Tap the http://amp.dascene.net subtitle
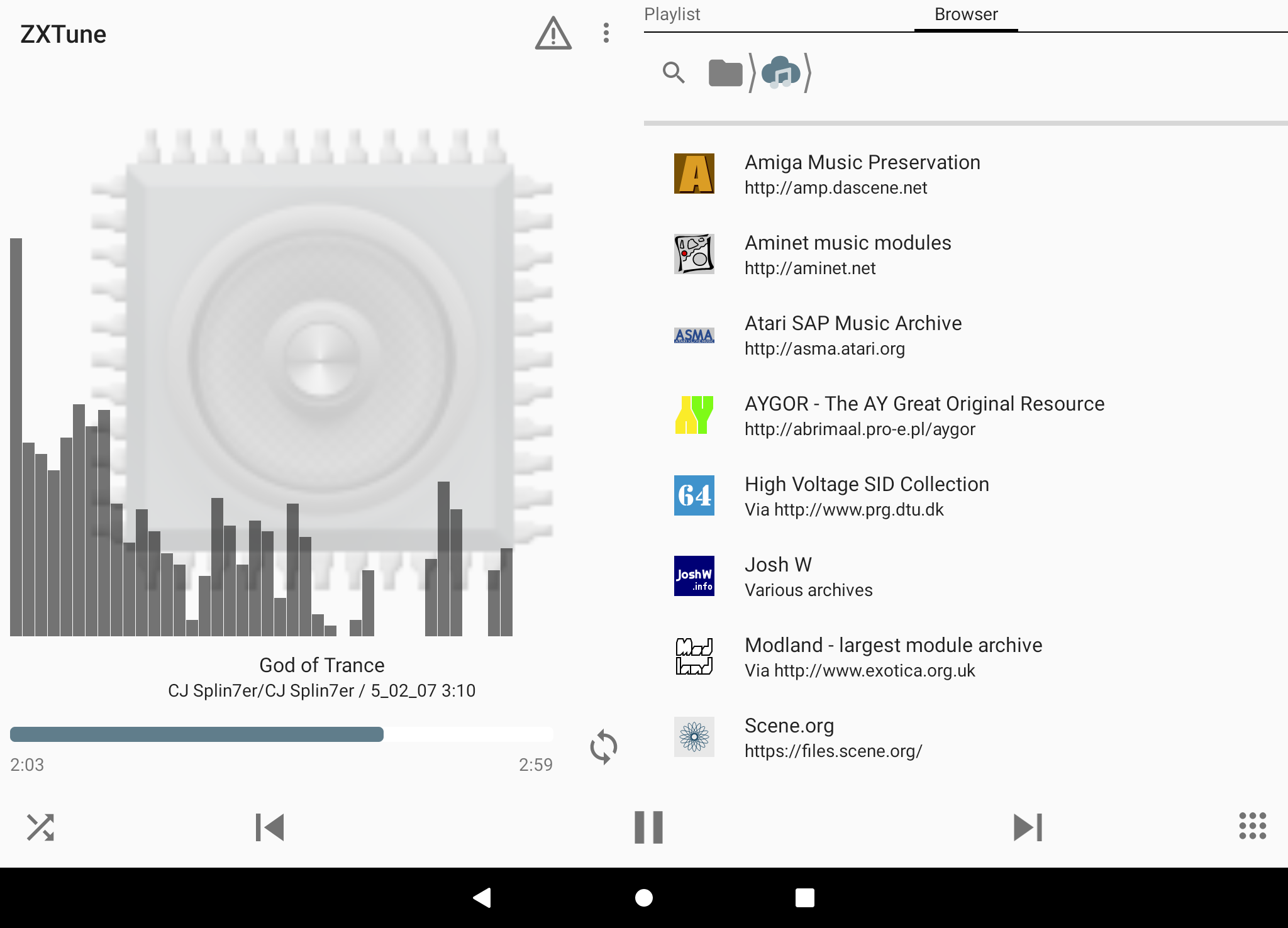The image size is (1288, 928). 836,188
